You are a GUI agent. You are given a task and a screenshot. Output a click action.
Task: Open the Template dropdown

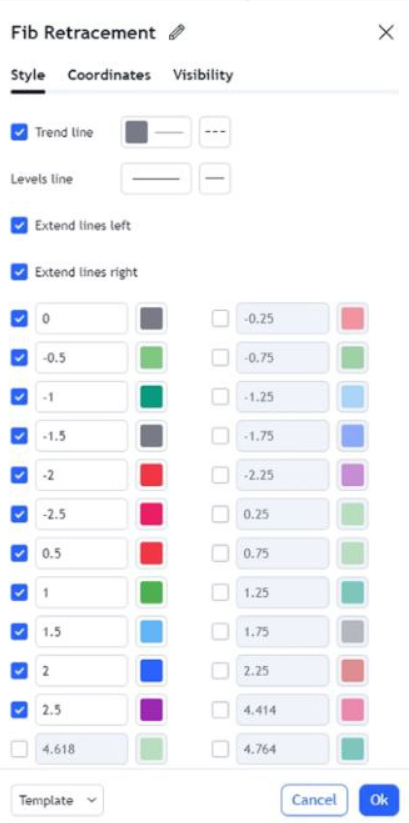57,800
